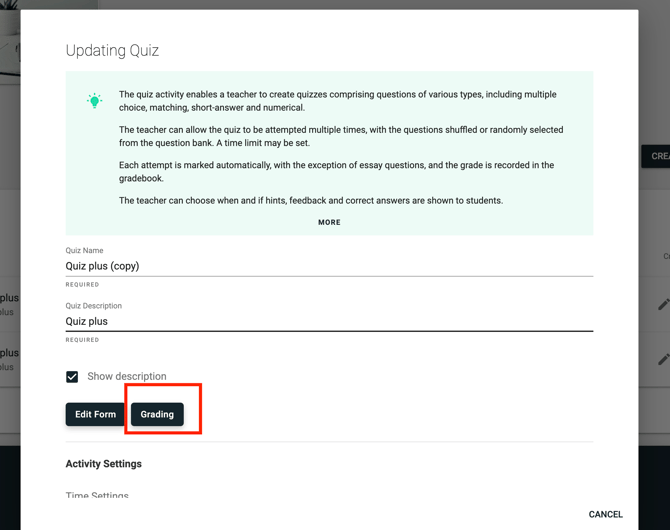Click the dimmed backdrop below the CREATE button
This screenshot has width=670, height=530.
point(655,214)
